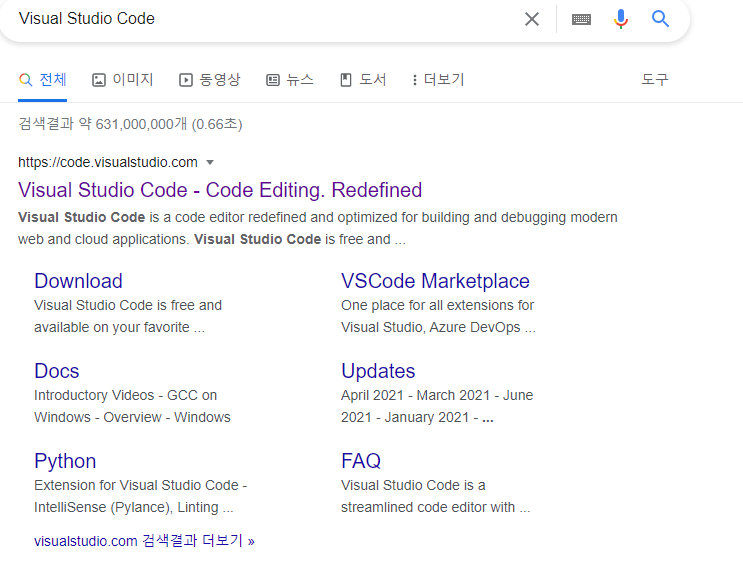Start voice search with the microphone icon
This screenshot has height=578, width=743.
[621, 19]
